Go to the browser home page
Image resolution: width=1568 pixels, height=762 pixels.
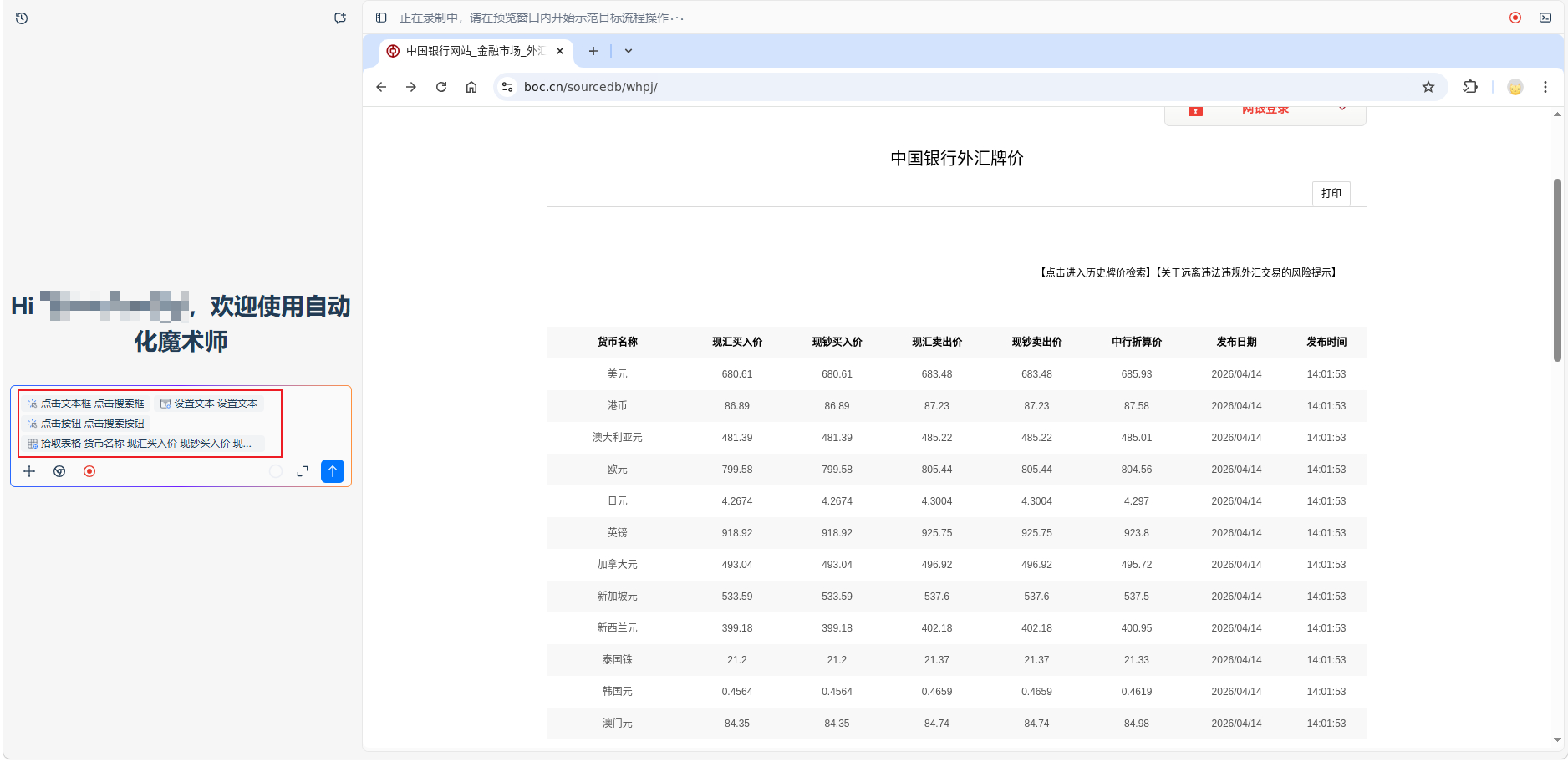click(x=471, y=87)
